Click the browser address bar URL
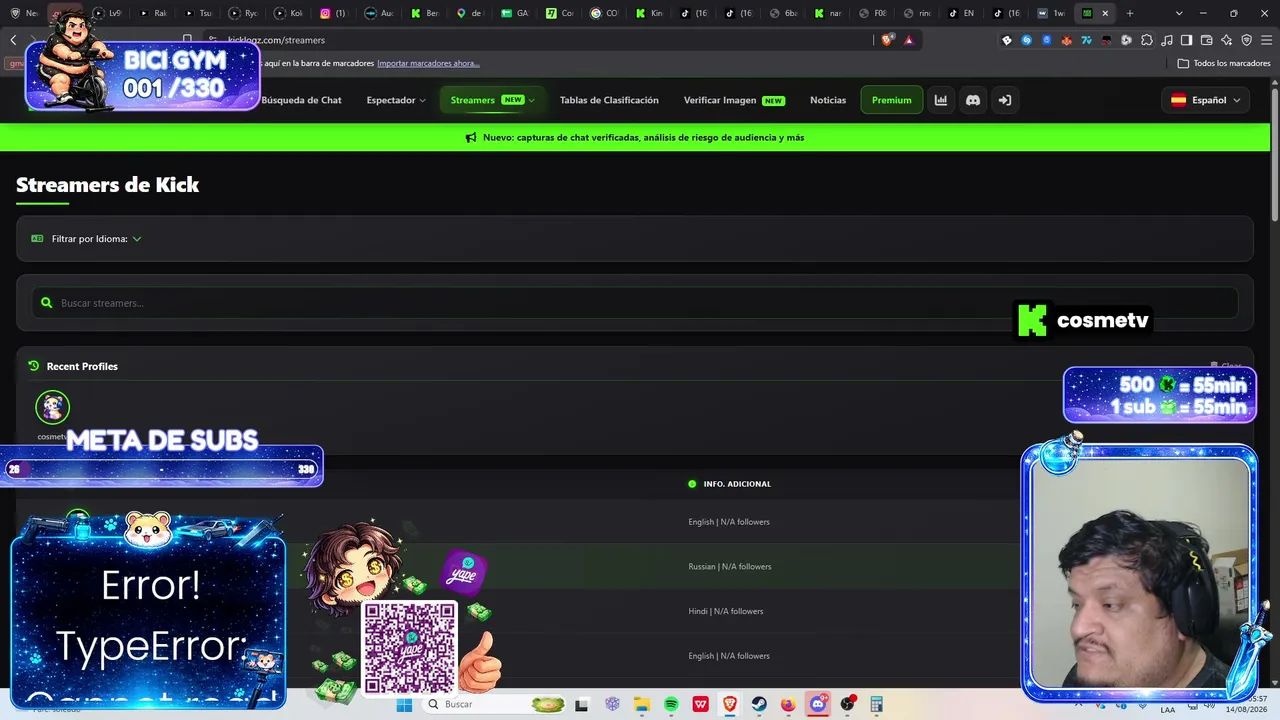This screenshot has width=1280, height=720. 277,40
